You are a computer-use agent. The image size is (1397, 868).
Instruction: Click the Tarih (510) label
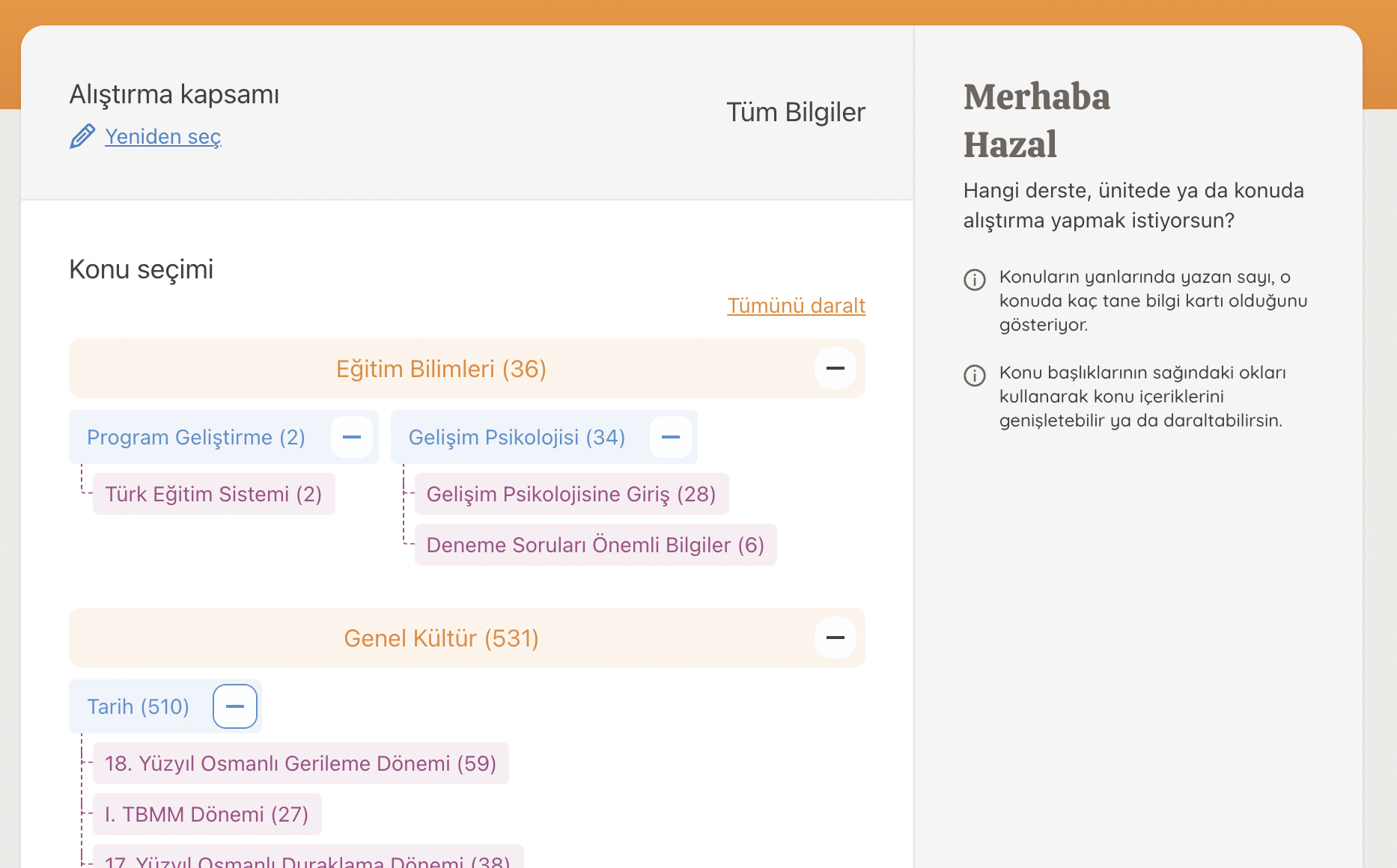[139, 706]
